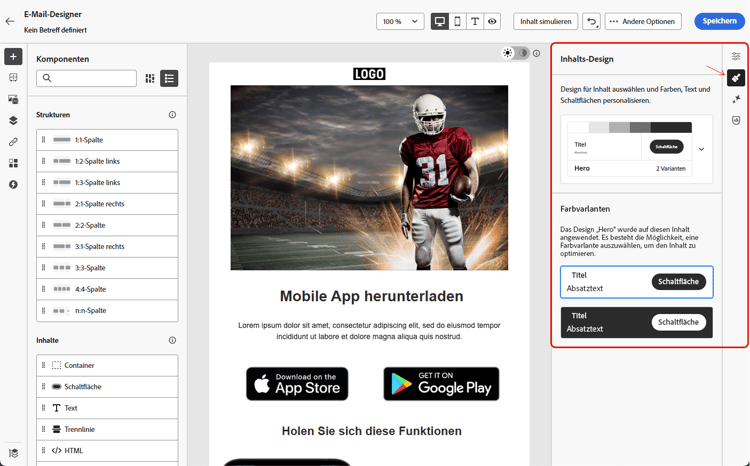The height and width of the screenshot is (466, 750).
Task: Select plain text view mode
Action: coord(474,21)
